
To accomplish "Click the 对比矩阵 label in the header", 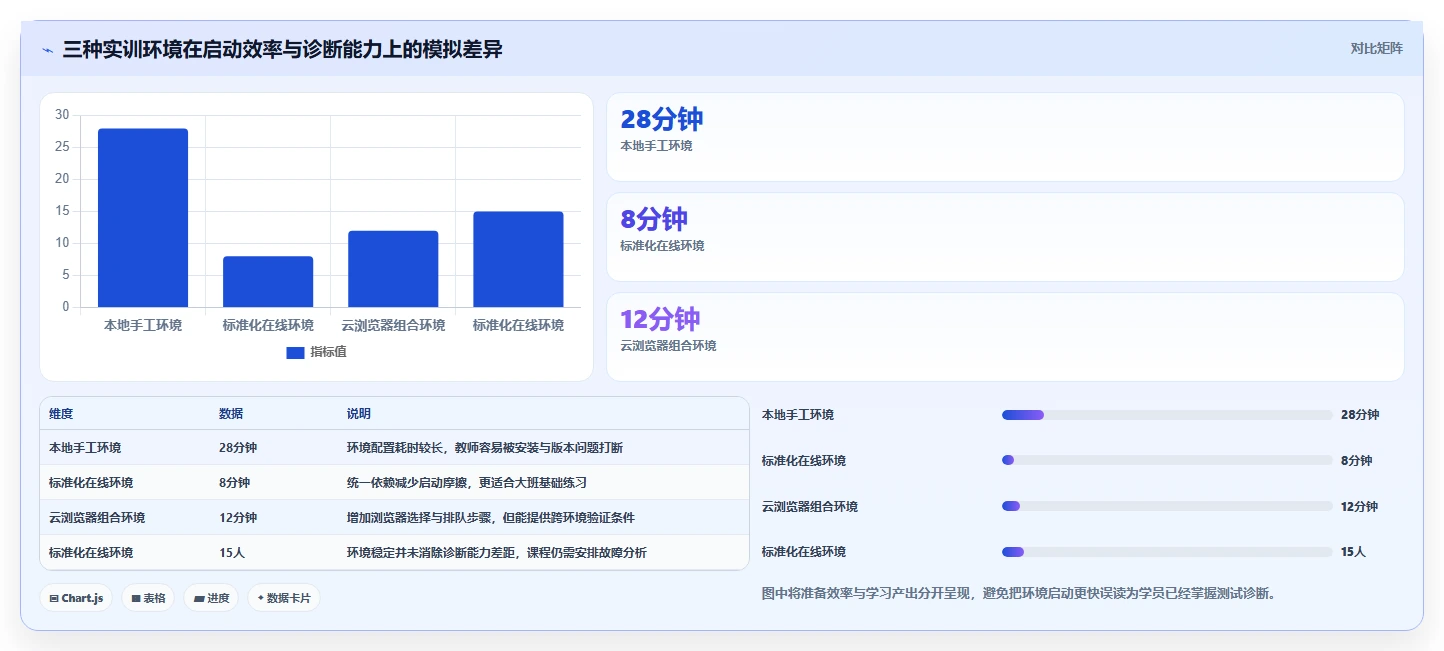I will click(1376, 49).
